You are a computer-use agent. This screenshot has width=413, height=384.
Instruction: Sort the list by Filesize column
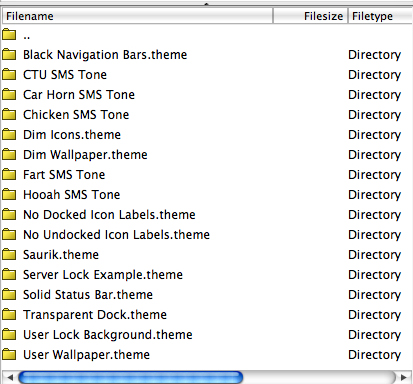310,16
